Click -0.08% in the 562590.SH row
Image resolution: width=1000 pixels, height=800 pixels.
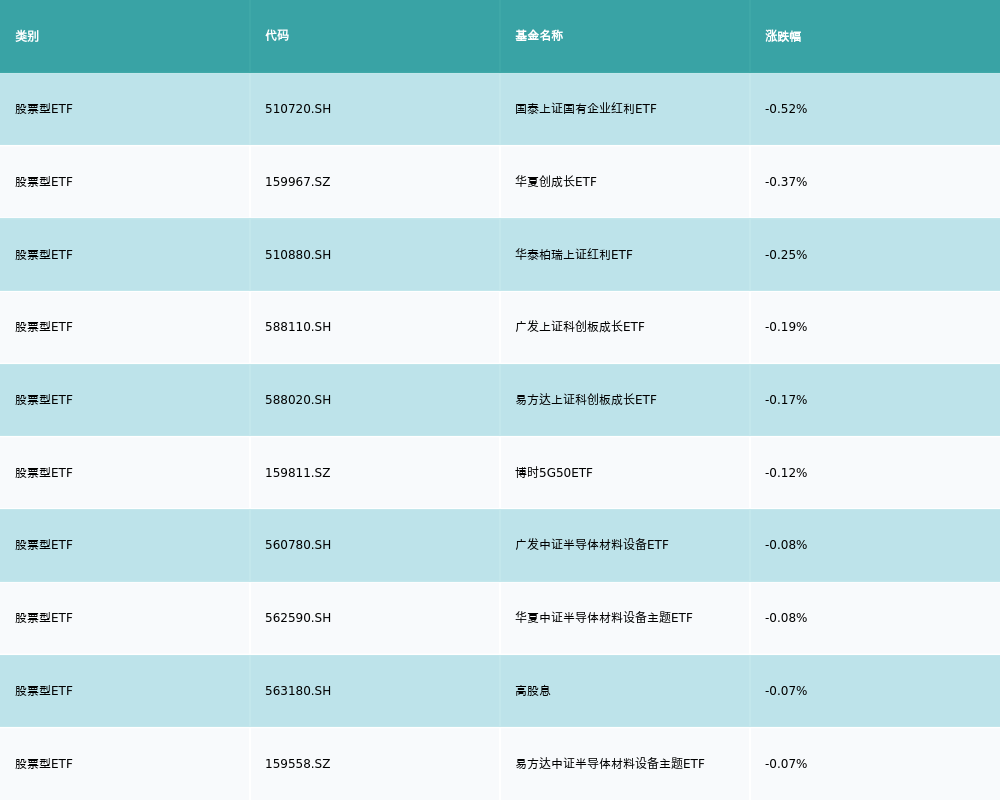coord(786,618)
